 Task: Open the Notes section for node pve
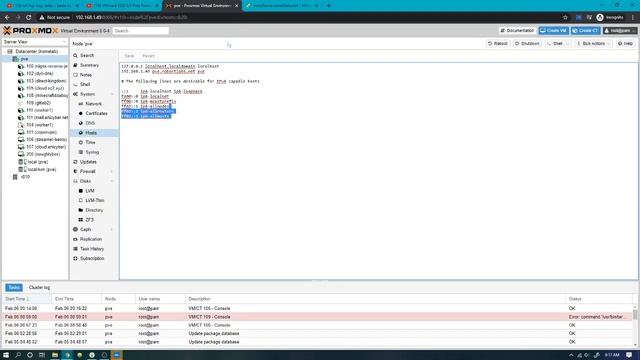86,75
